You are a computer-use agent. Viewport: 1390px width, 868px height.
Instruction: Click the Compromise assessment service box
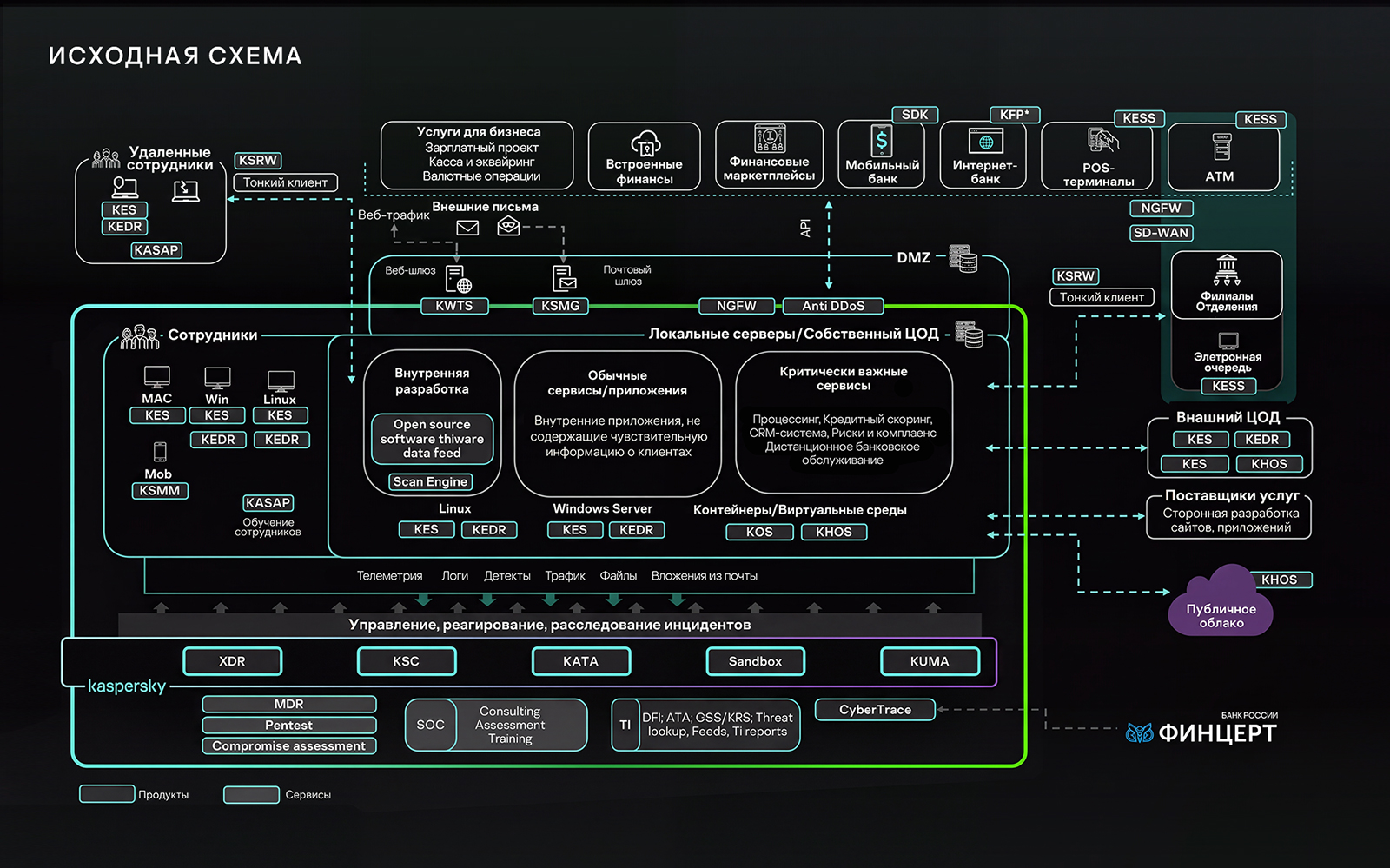coord(289,745)
